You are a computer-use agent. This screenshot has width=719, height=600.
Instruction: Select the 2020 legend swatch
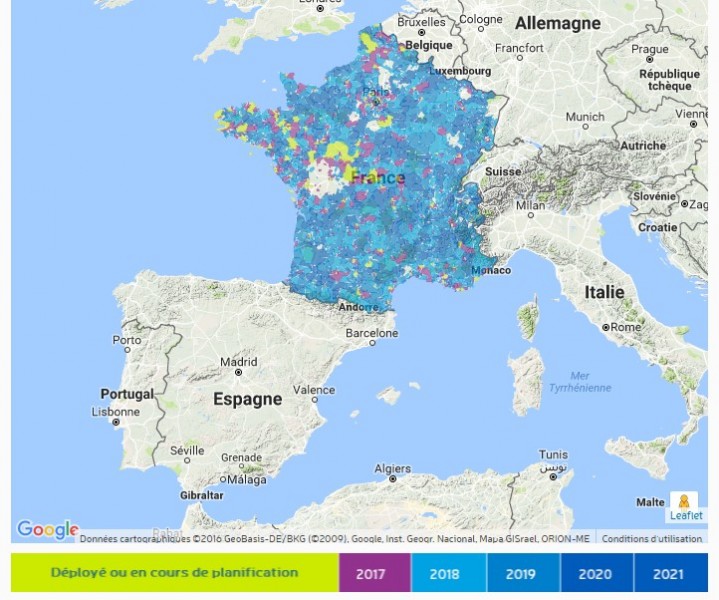596,573
